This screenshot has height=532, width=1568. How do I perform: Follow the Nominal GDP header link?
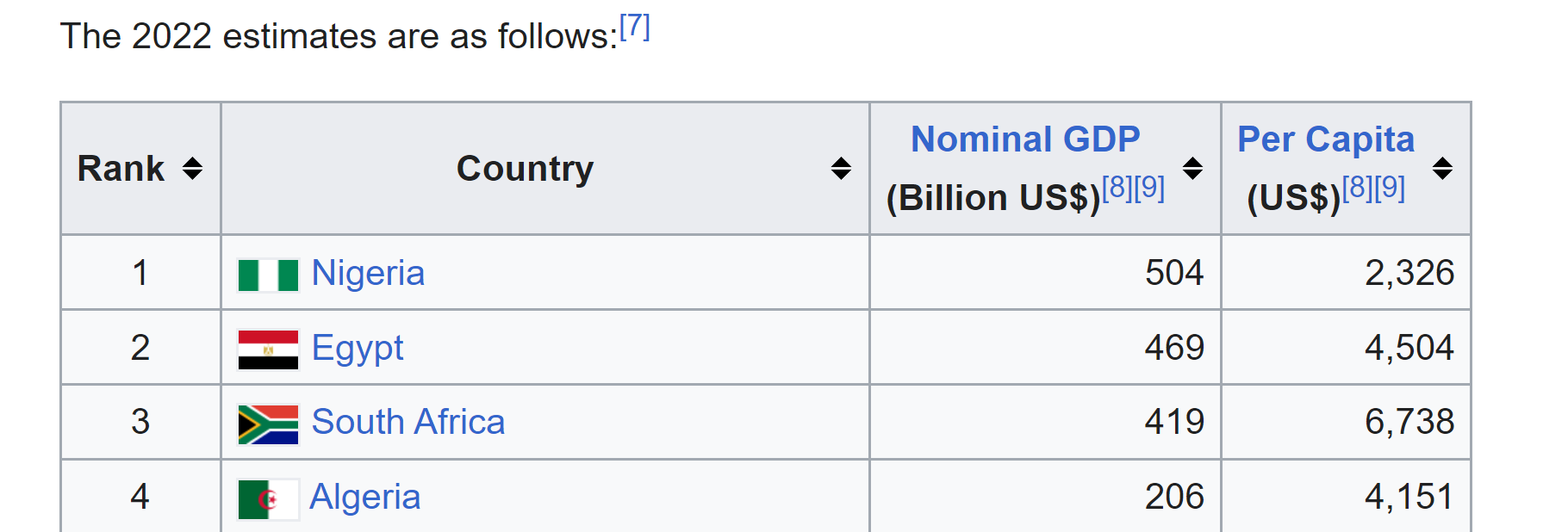tap(1025, 139)
